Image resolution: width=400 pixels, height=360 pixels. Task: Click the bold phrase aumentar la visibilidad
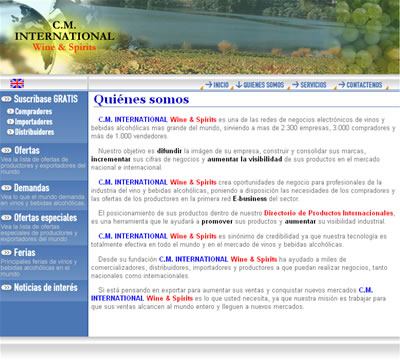coord(245,159)
